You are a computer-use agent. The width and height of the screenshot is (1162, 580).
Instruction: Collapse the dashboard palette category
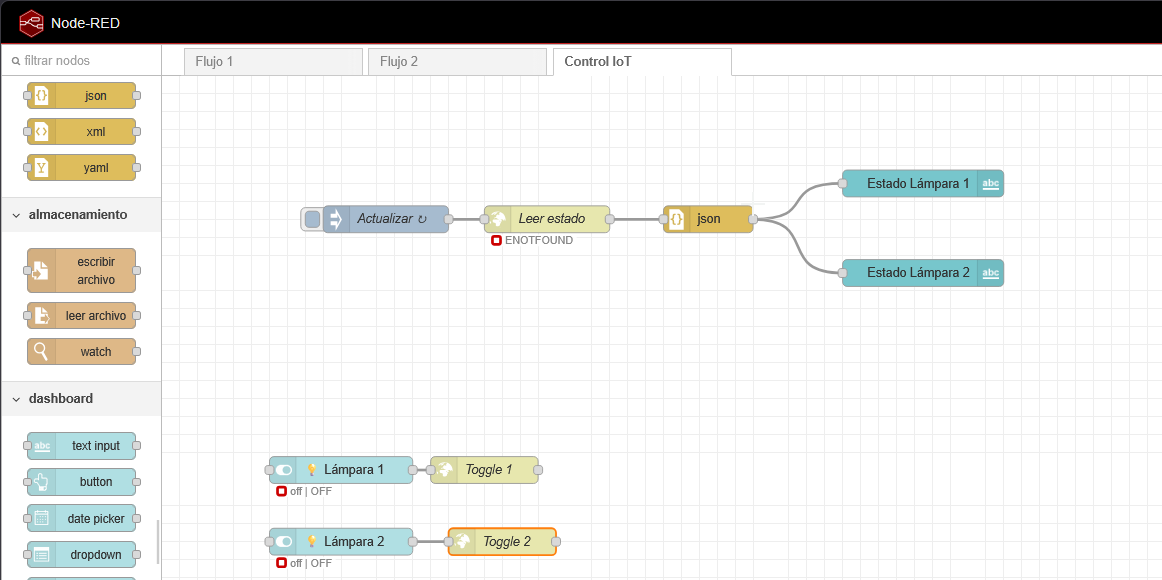pyautogui.click(x=17, y=399)
